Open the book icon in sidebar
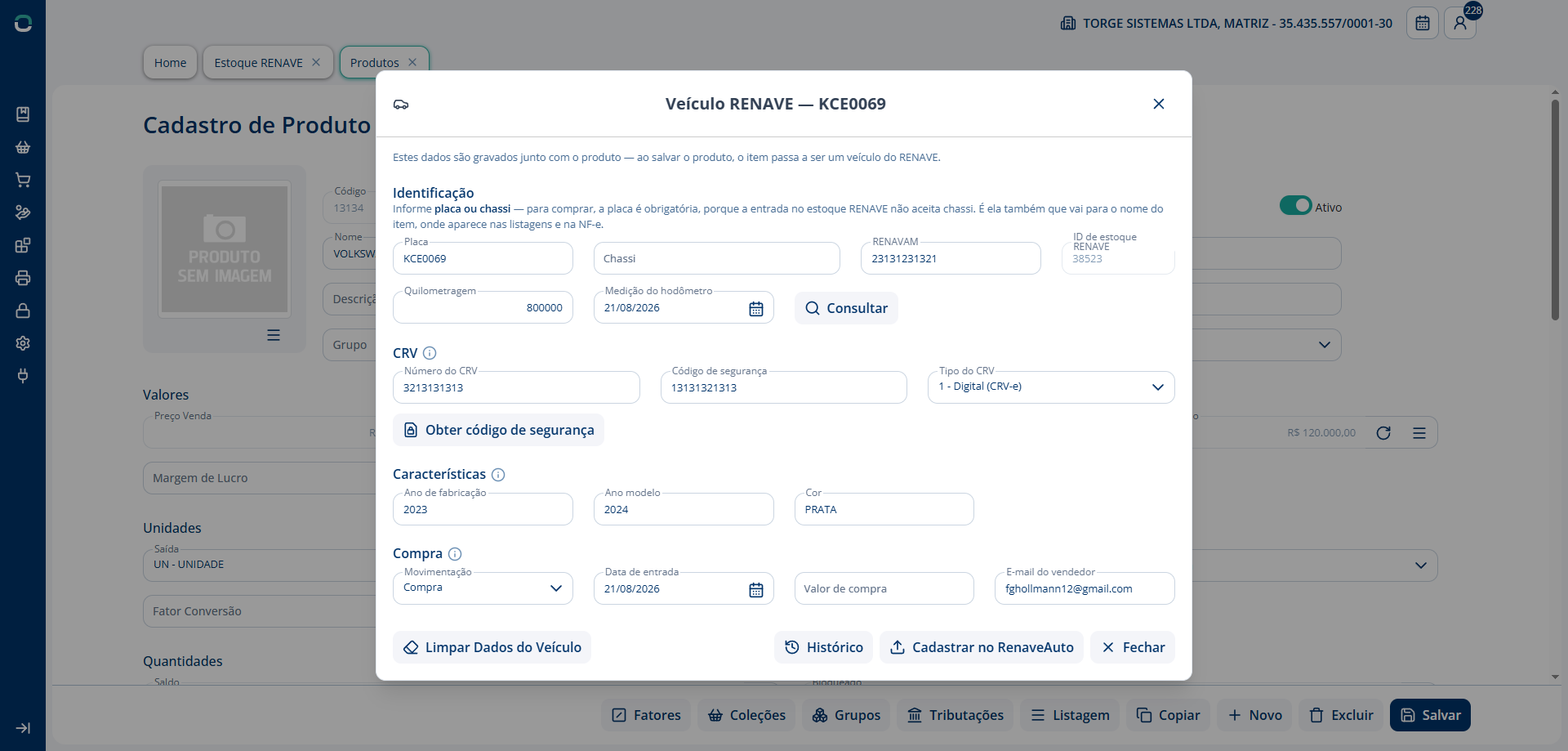This screenshot has height=751, width=1568. pos(23,114)
